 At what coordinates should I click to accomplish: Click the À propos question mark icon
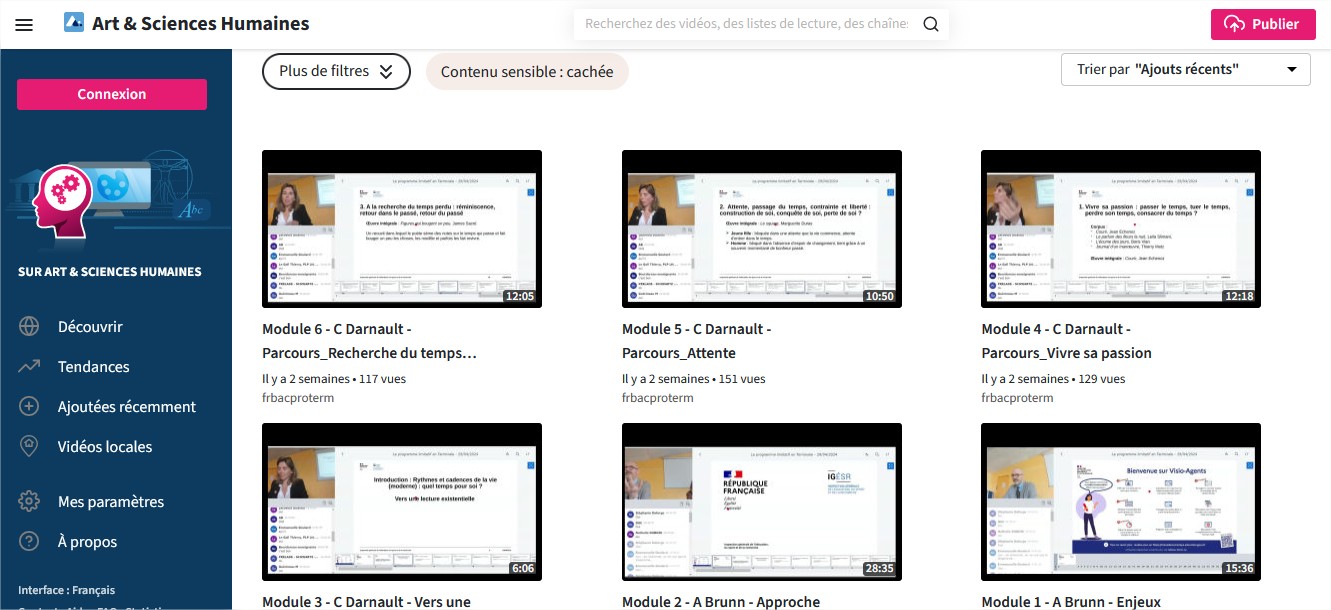click(x=29, y=542)
